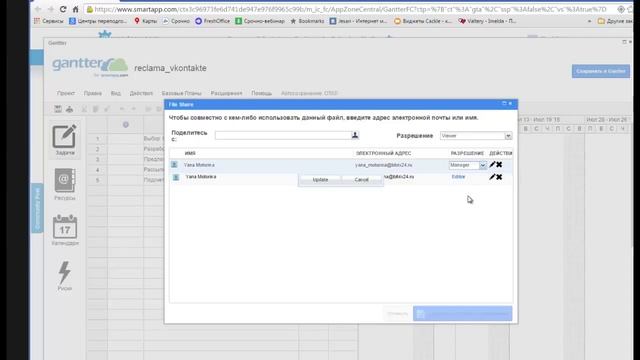This screenshot has height=360, width=640.
Task: Open Карты bookmark in bookmarks bar
Action: [x=145, y=21]
